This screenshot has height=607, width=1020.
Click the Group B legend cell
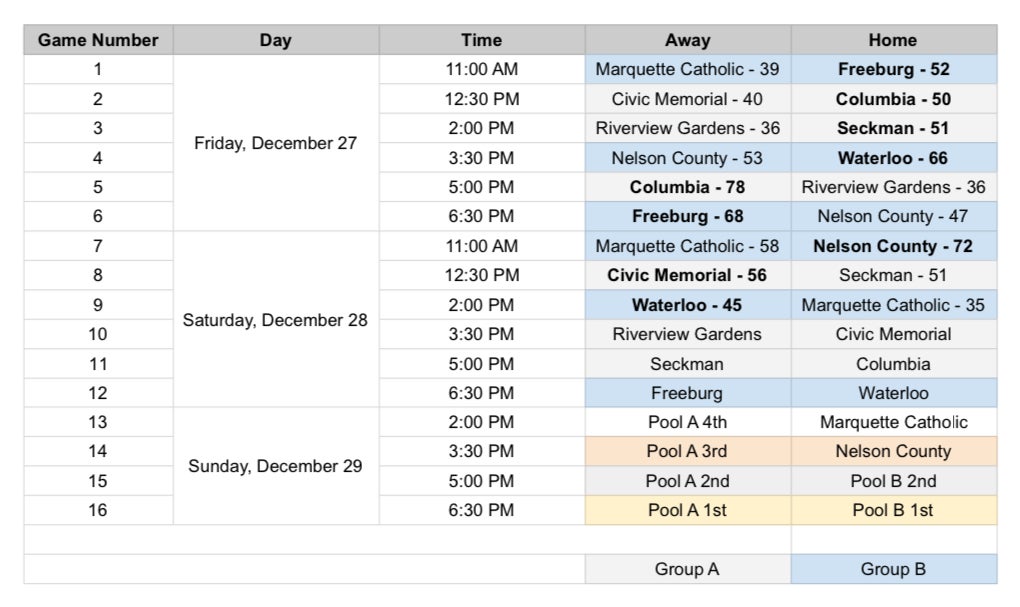tap(893, 569)
